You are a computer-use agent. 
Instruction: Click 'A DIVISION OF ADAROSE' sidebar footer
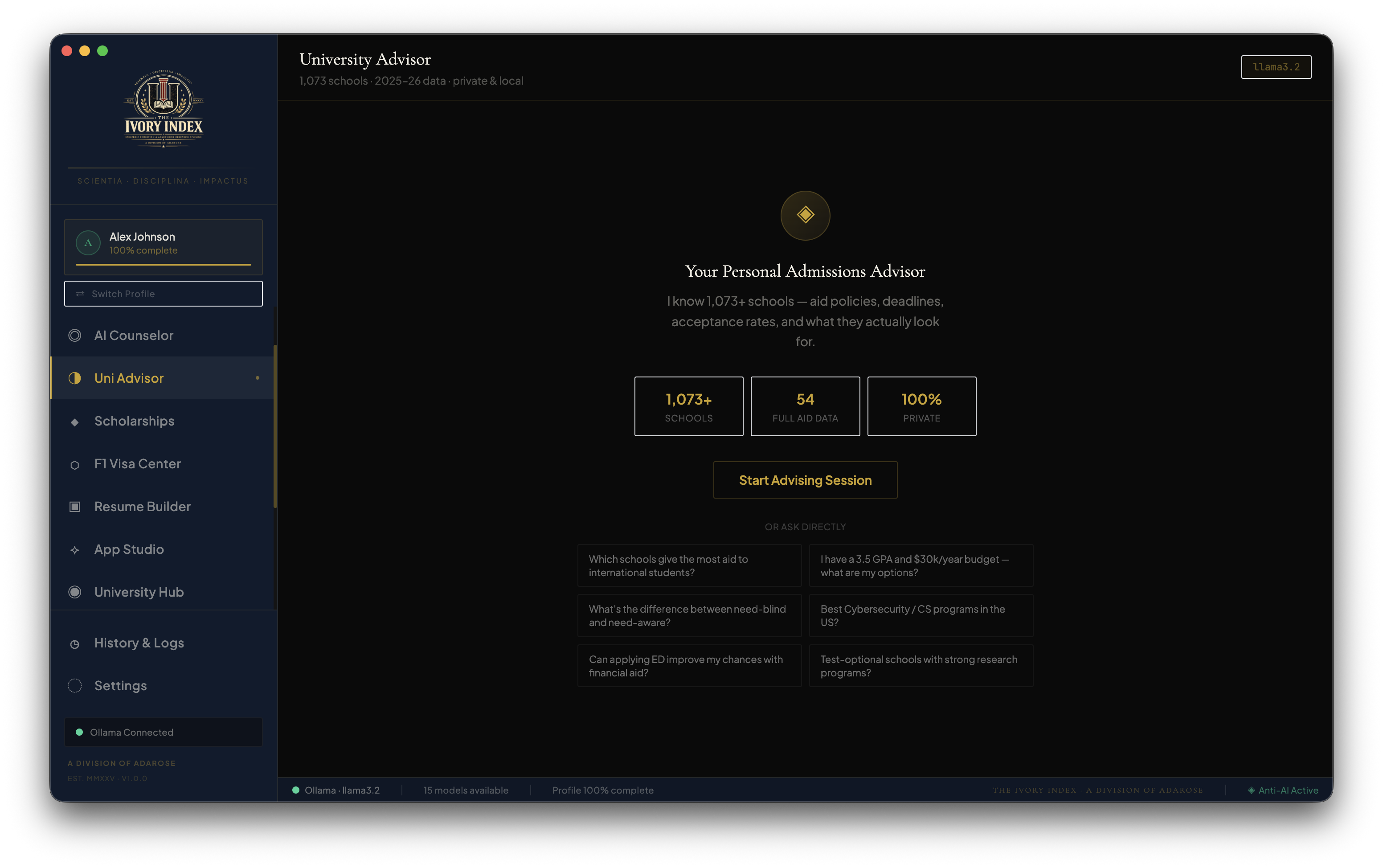(x=122, y=763)
